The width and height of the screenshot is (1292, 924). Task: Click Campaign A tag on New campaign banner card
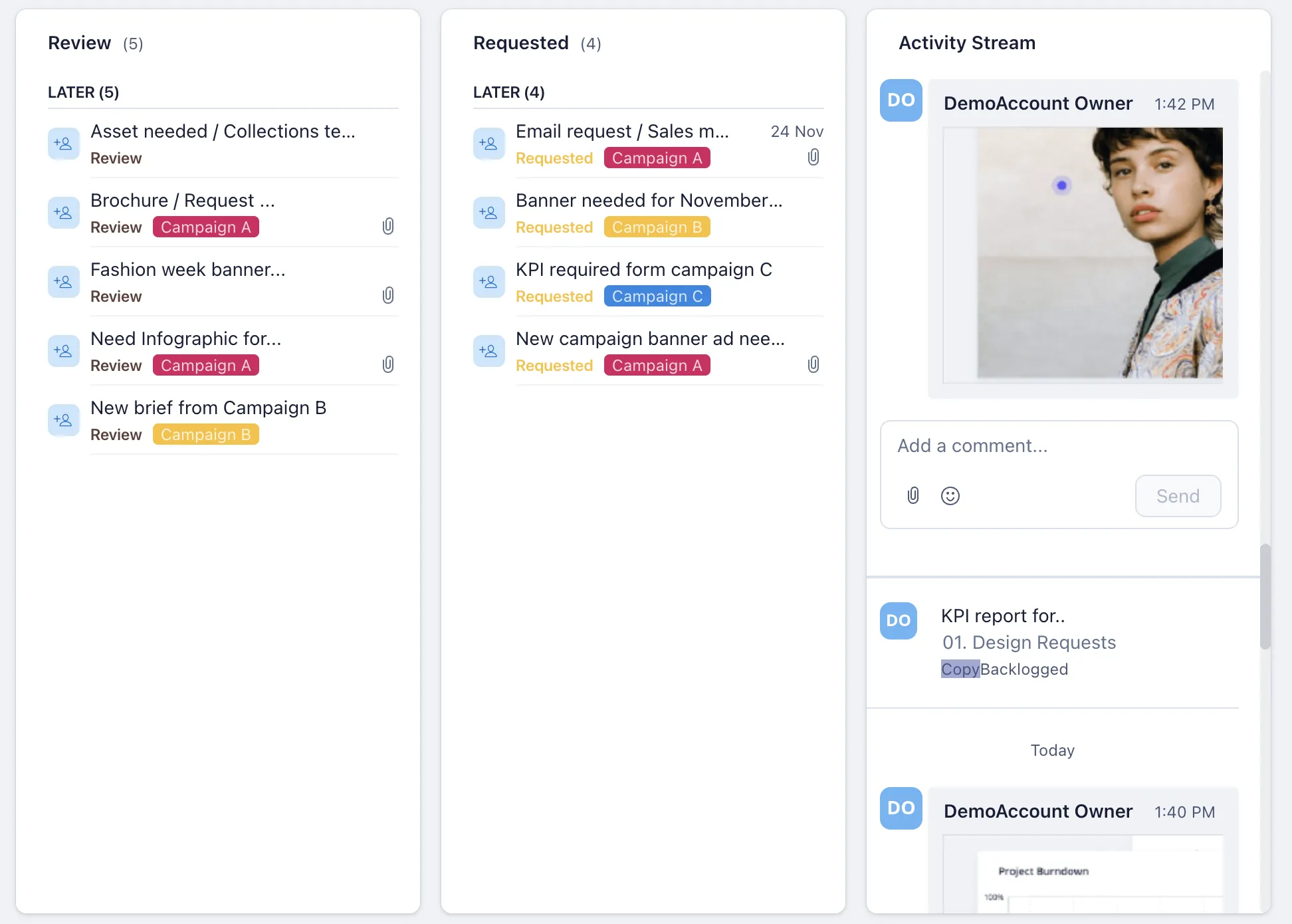point(657,366)
